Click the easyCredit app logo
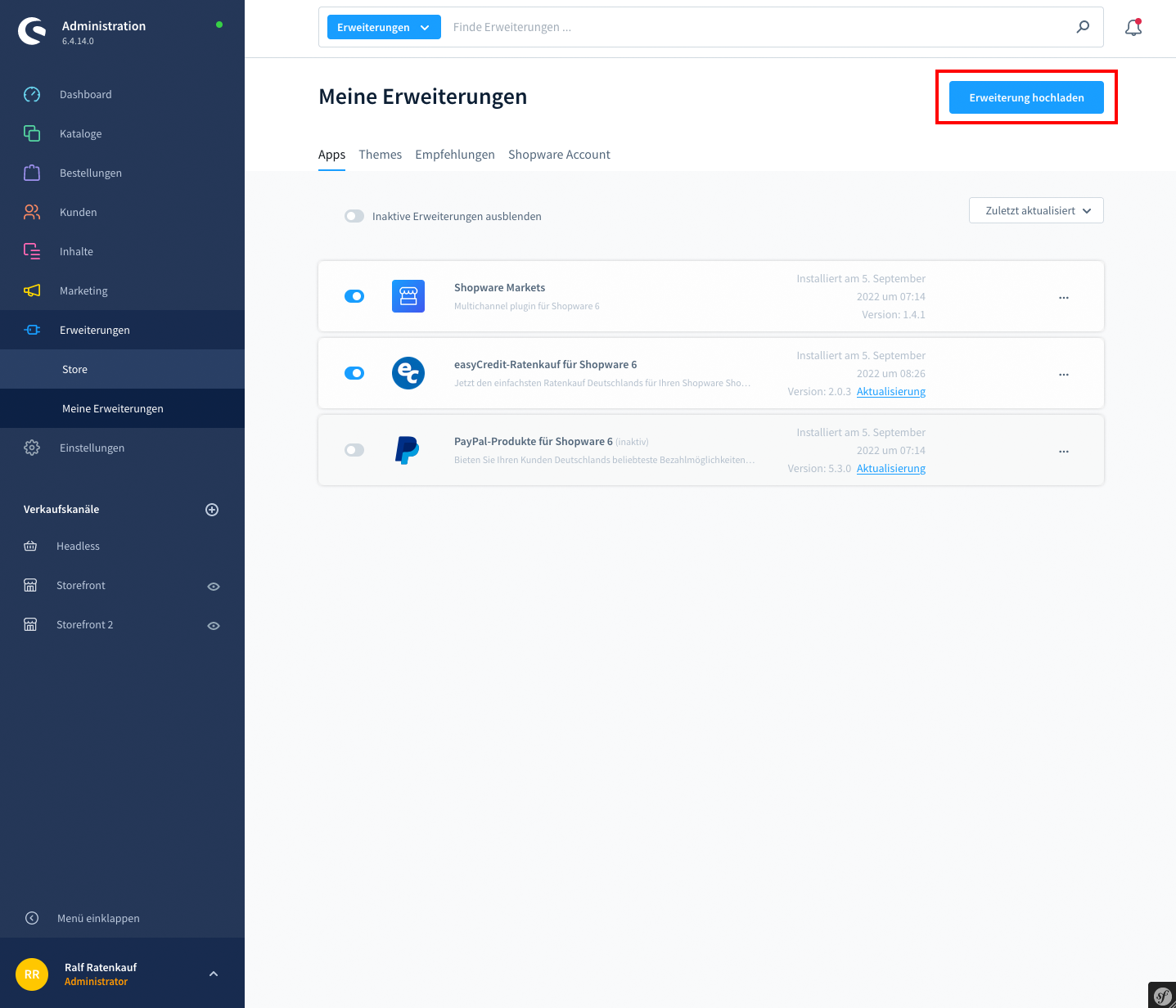 [x=408, y=373]
